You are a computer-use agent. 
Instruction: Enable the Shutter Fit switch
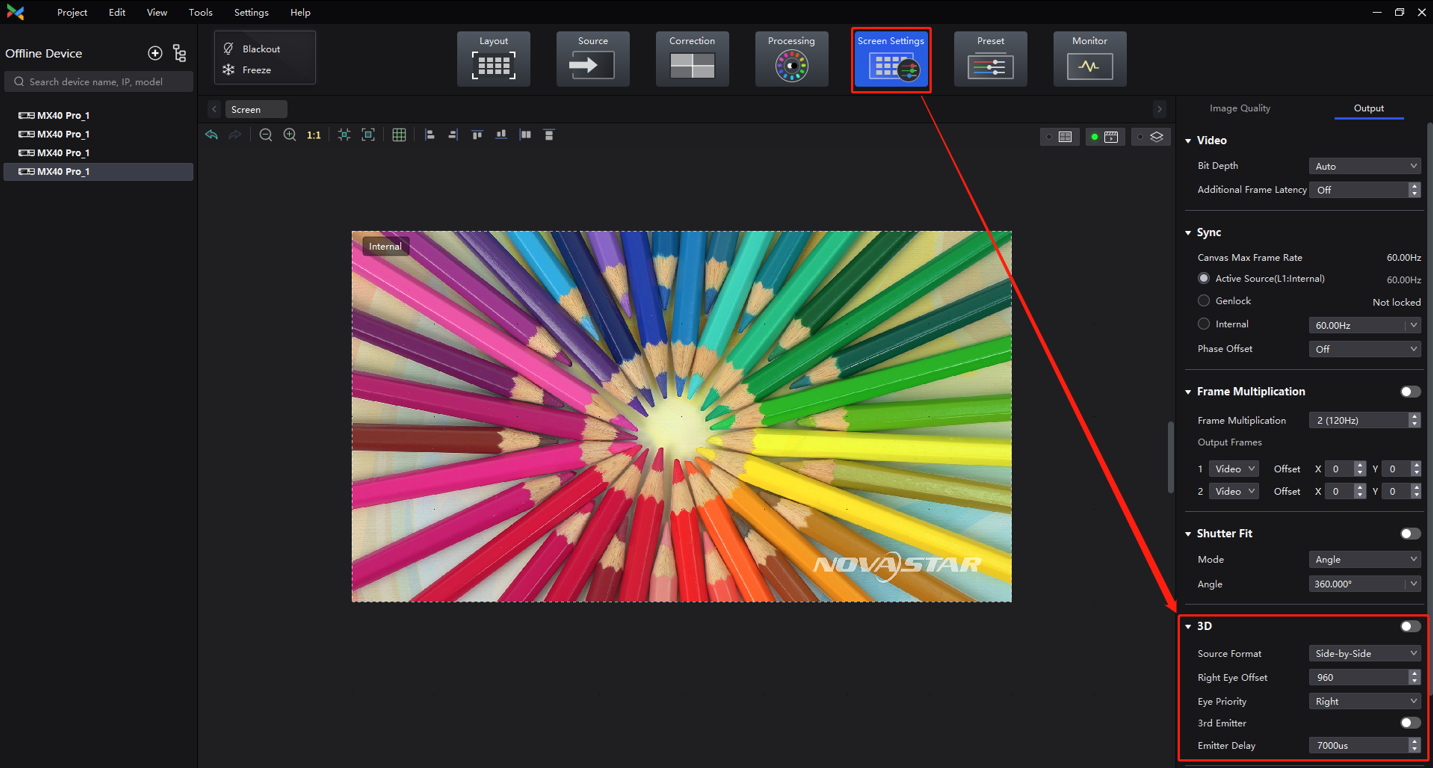click(1410, 534)
